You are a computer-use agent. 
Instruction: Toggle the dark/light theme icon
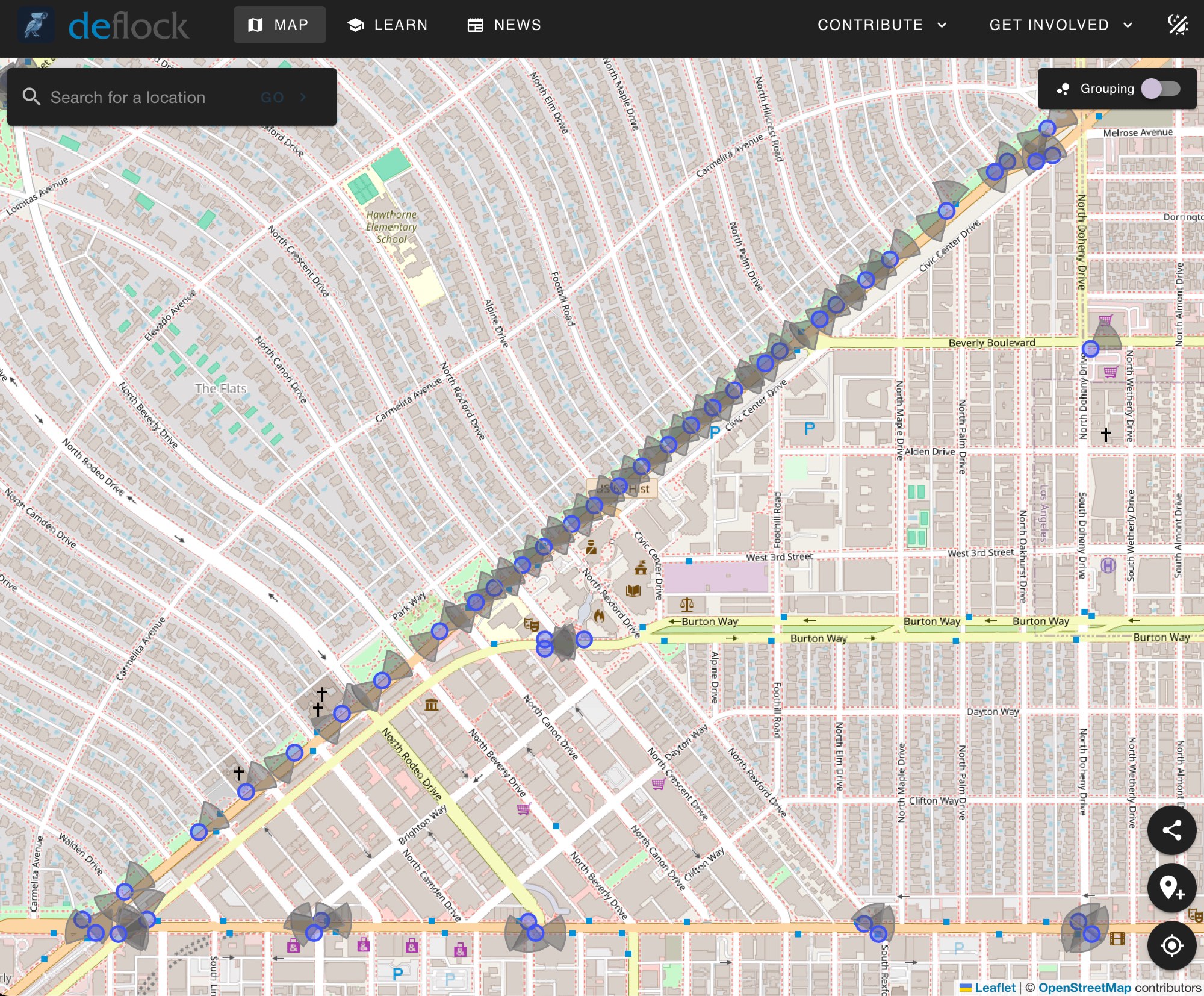click(1178, 25)
